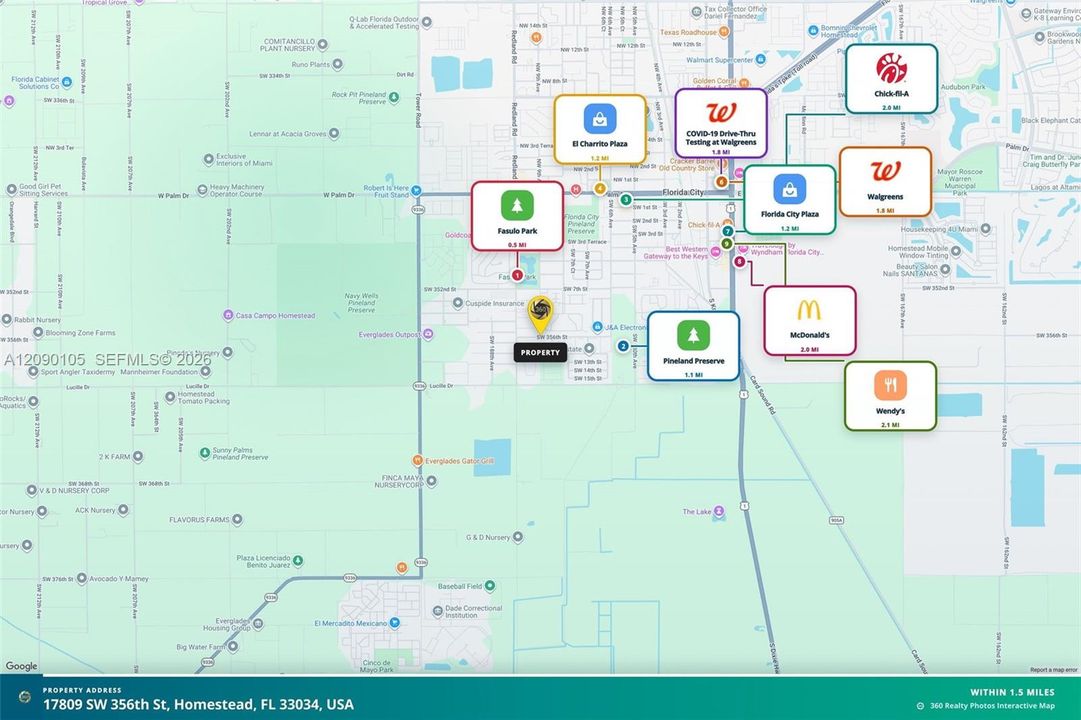The width and height of the screenshot is (1081, 720).
Task: Select yellow numbered marker 4 under El Charrito
Action: tap(600, 188)
